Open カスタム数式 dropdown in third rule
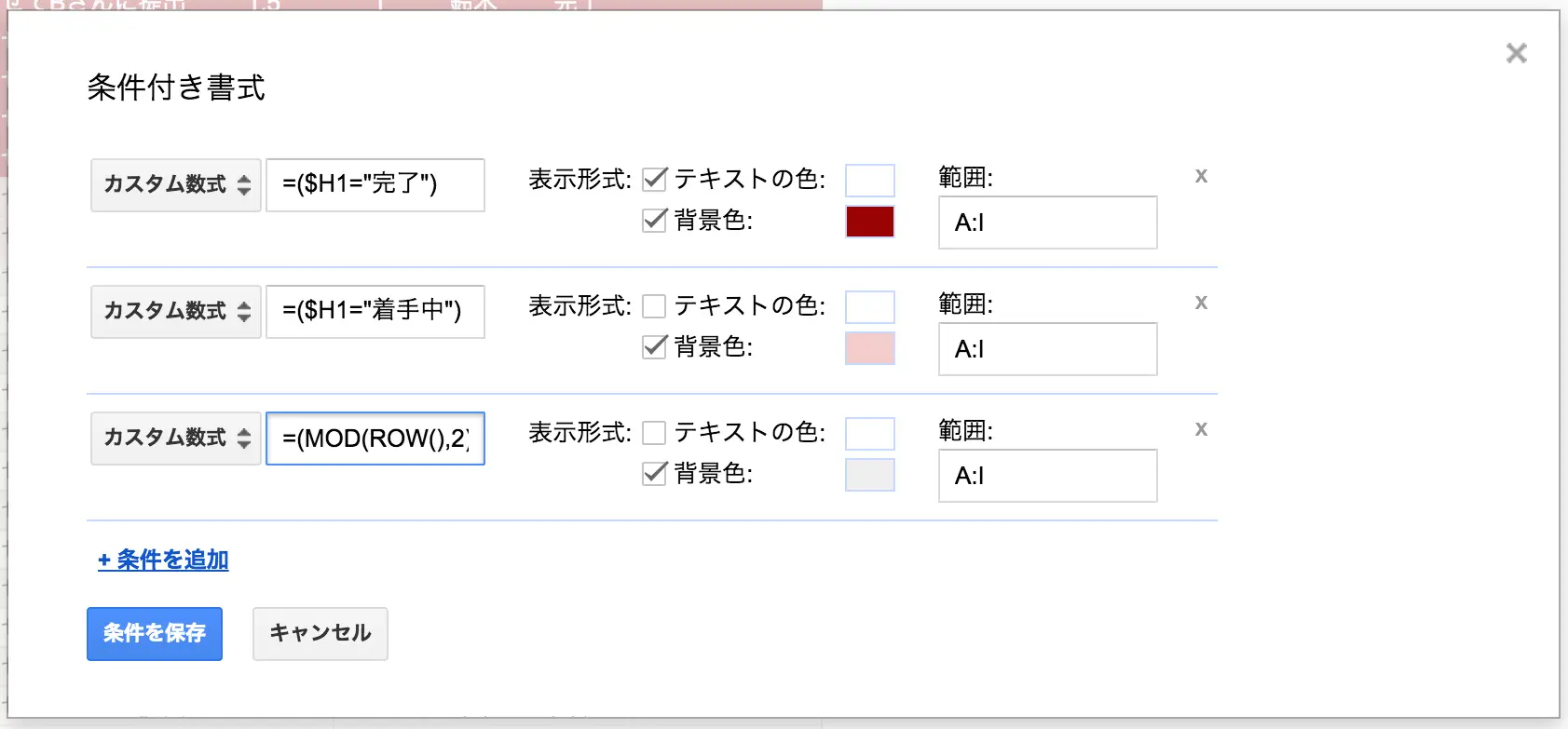The width and height of the screenshot is (1568, 729). (175, 438)
